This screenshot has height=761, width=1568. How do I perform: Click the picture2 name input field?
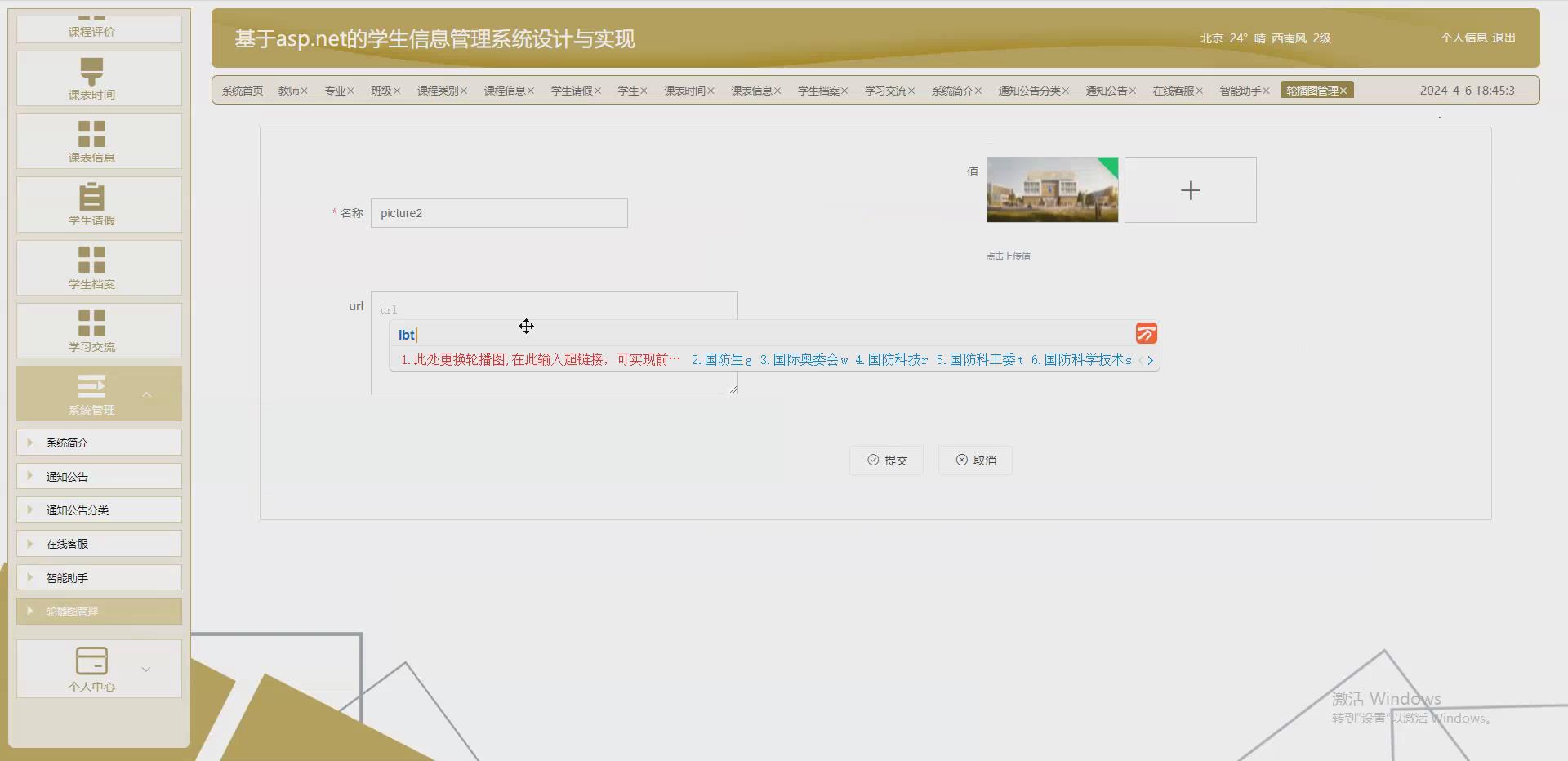[499, 213]
